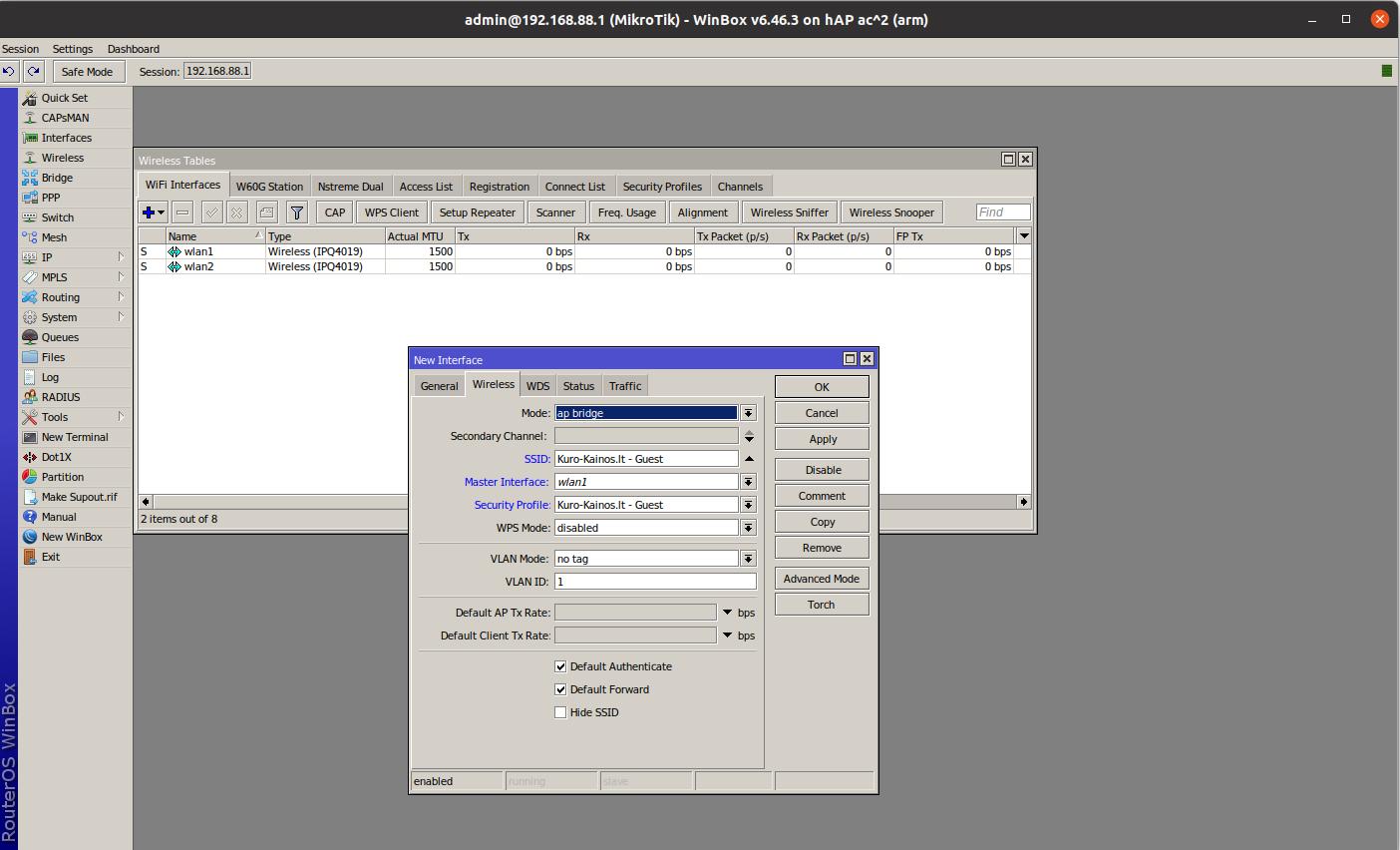
Task: Open Dashboard menu
Action: pos(134,49)
